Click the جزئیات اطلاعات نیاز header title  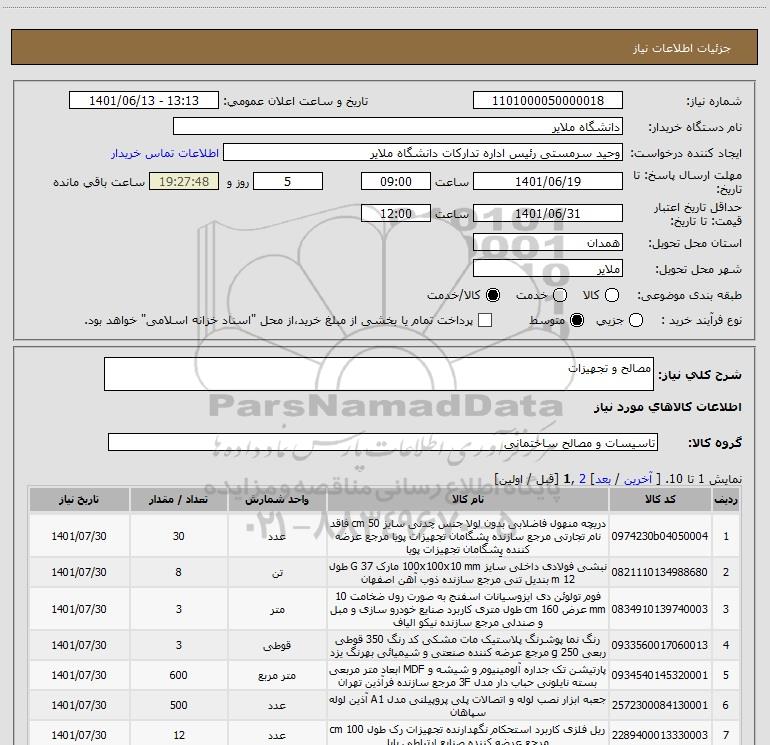coord(682,48)
